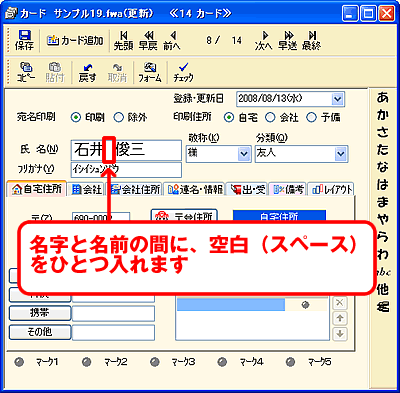Screen dimensions: 400x393
Task: Click the カード追加 add card button
Action: (75, 41)
